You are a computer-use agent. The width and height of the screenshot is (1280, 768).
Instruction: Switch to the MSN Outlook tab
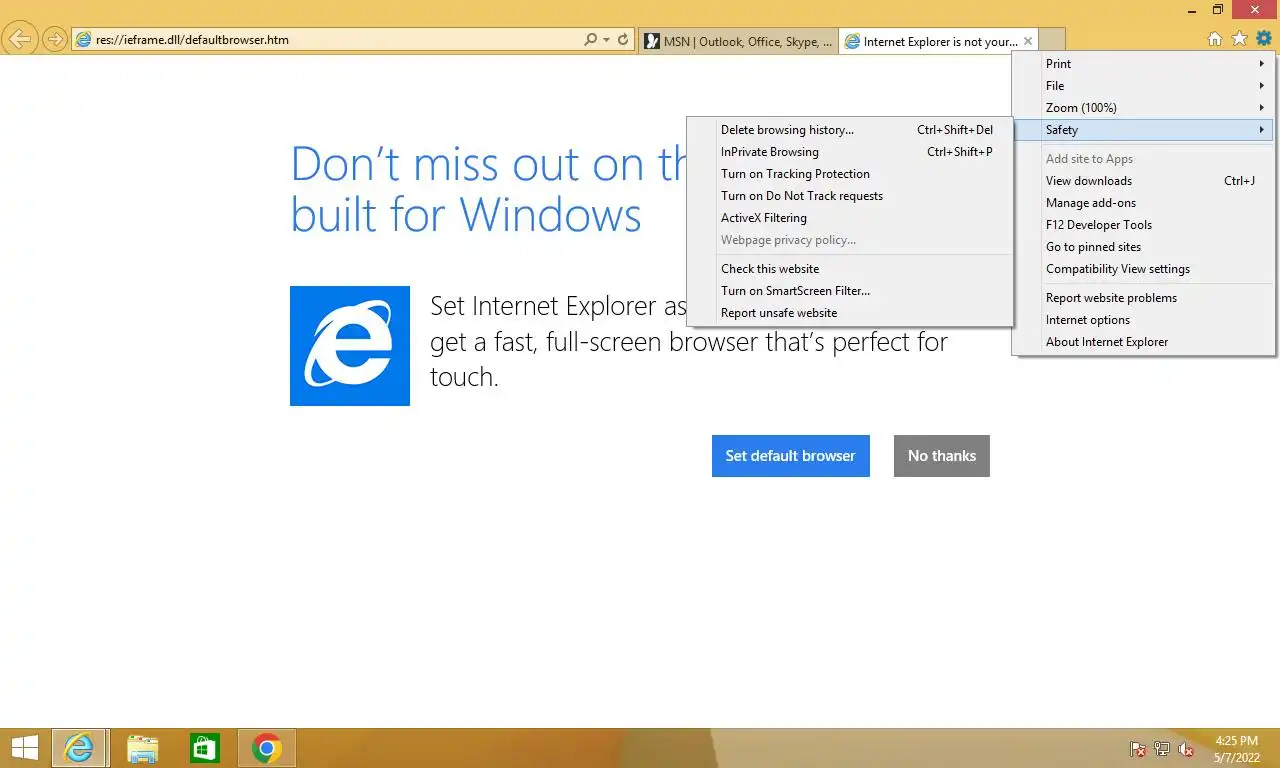(738, 41)
